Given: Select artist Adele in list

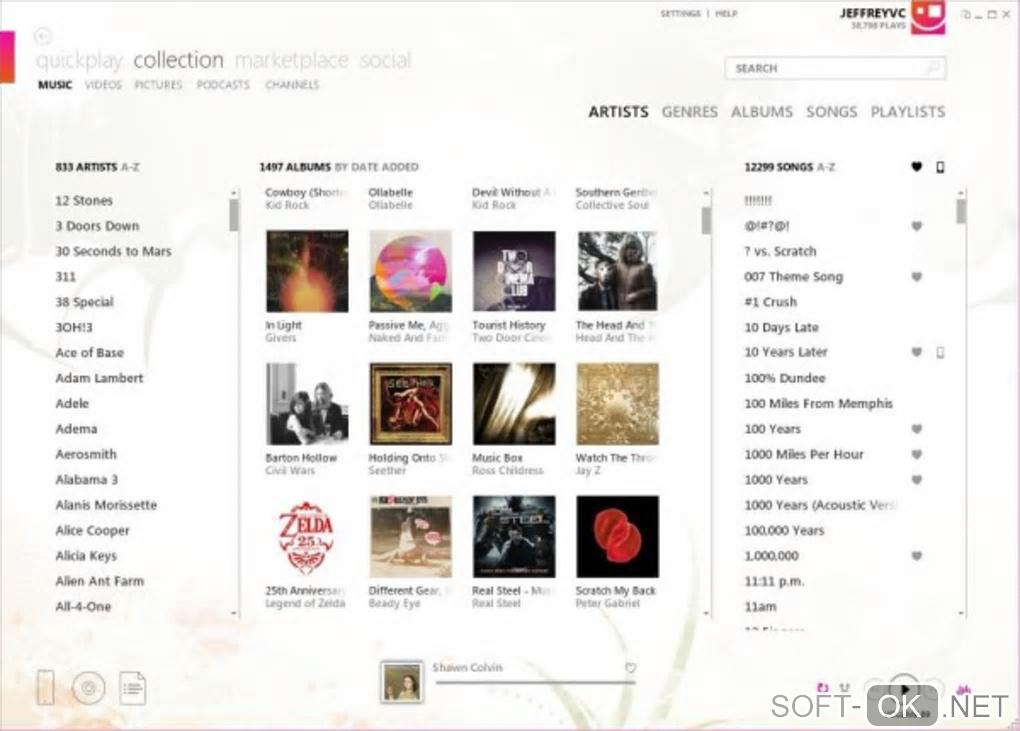Looking at the screenshot, I should click(x=72, y=404).
